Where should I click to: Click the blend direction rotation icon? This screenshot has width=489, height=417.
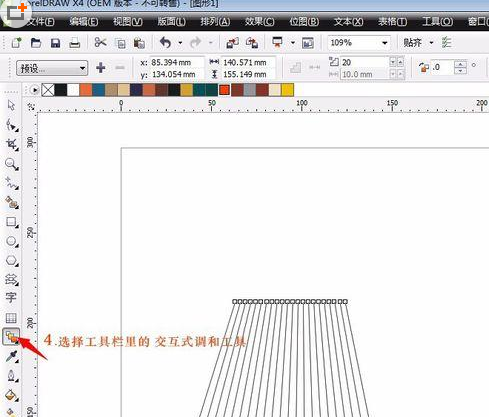click(x=424, y=67)
